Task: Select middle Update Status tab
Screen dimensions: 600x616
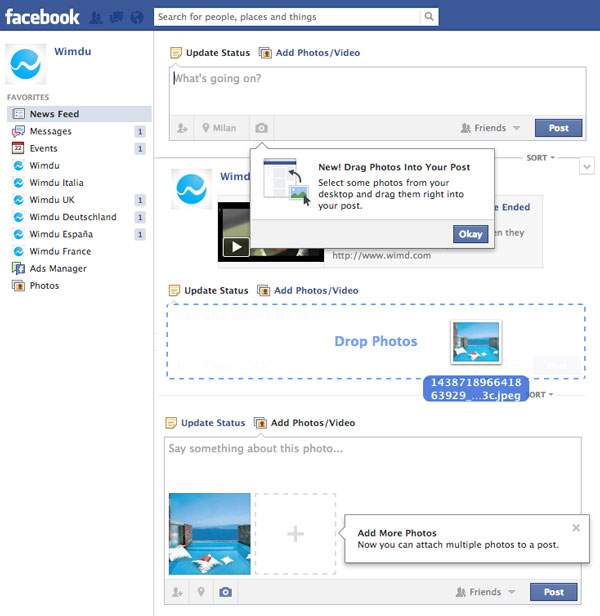Action: (x=209, y=291)
